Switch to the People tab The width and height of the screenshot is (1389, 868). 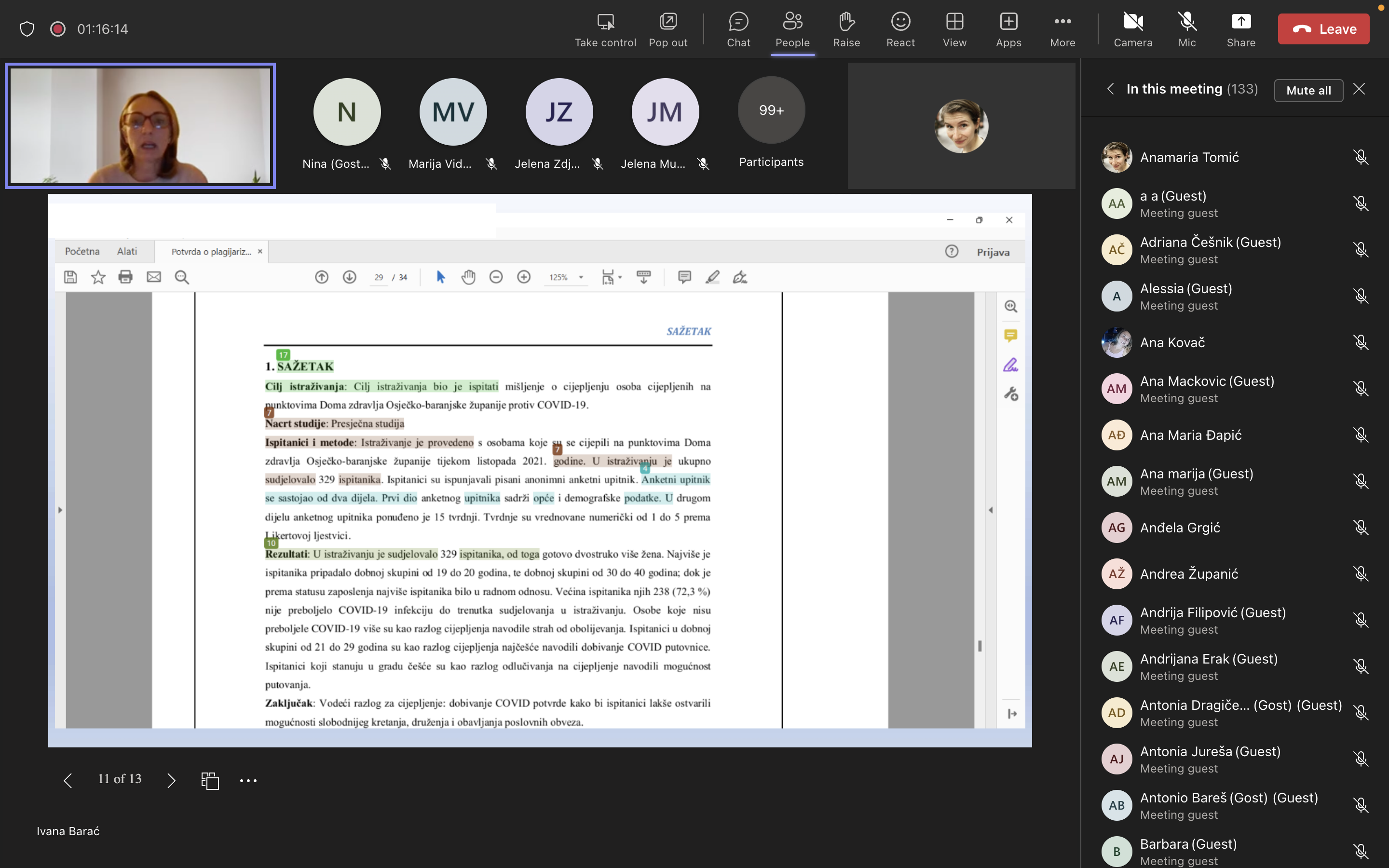(792, 29)
